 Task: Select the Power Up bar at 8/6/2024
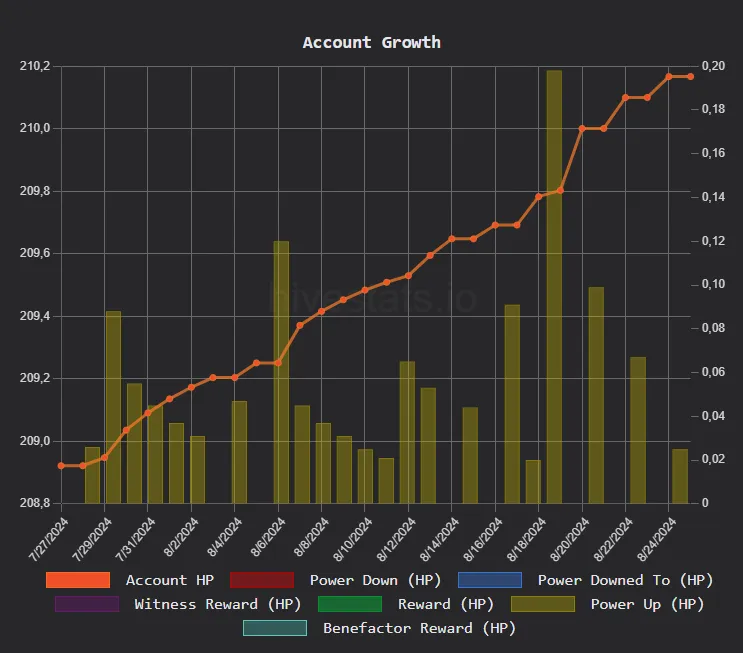click(x=281, y=372)
